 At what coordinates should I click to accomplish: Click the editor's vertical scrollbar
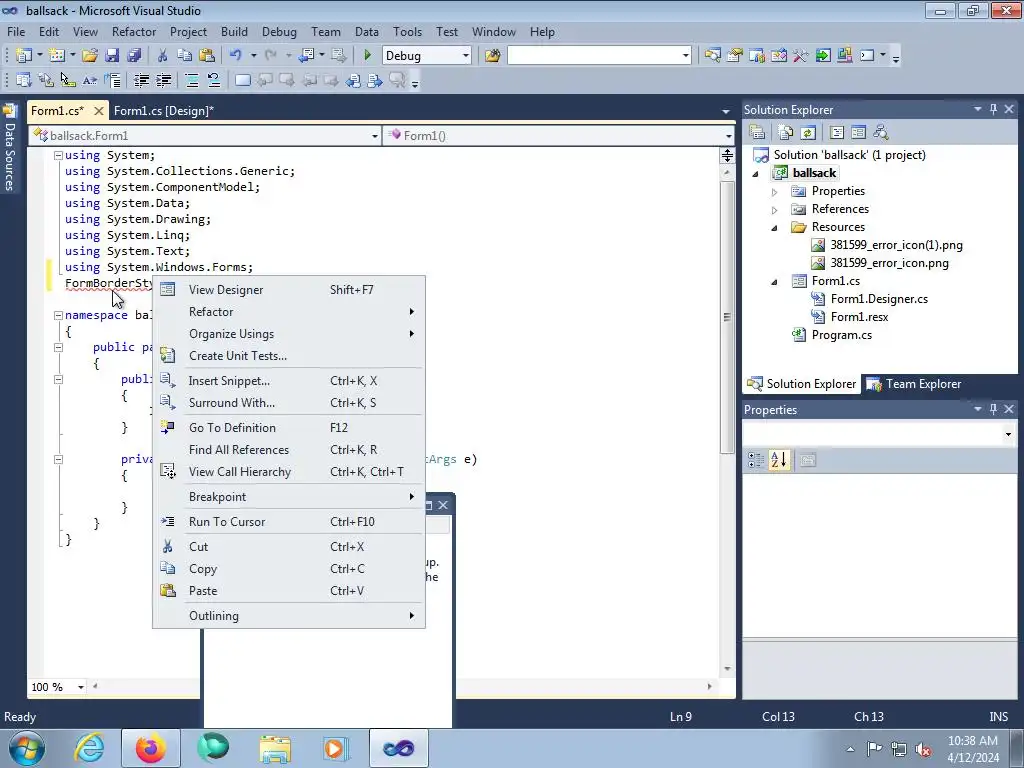pyautogui.click(x=727, y=316)
